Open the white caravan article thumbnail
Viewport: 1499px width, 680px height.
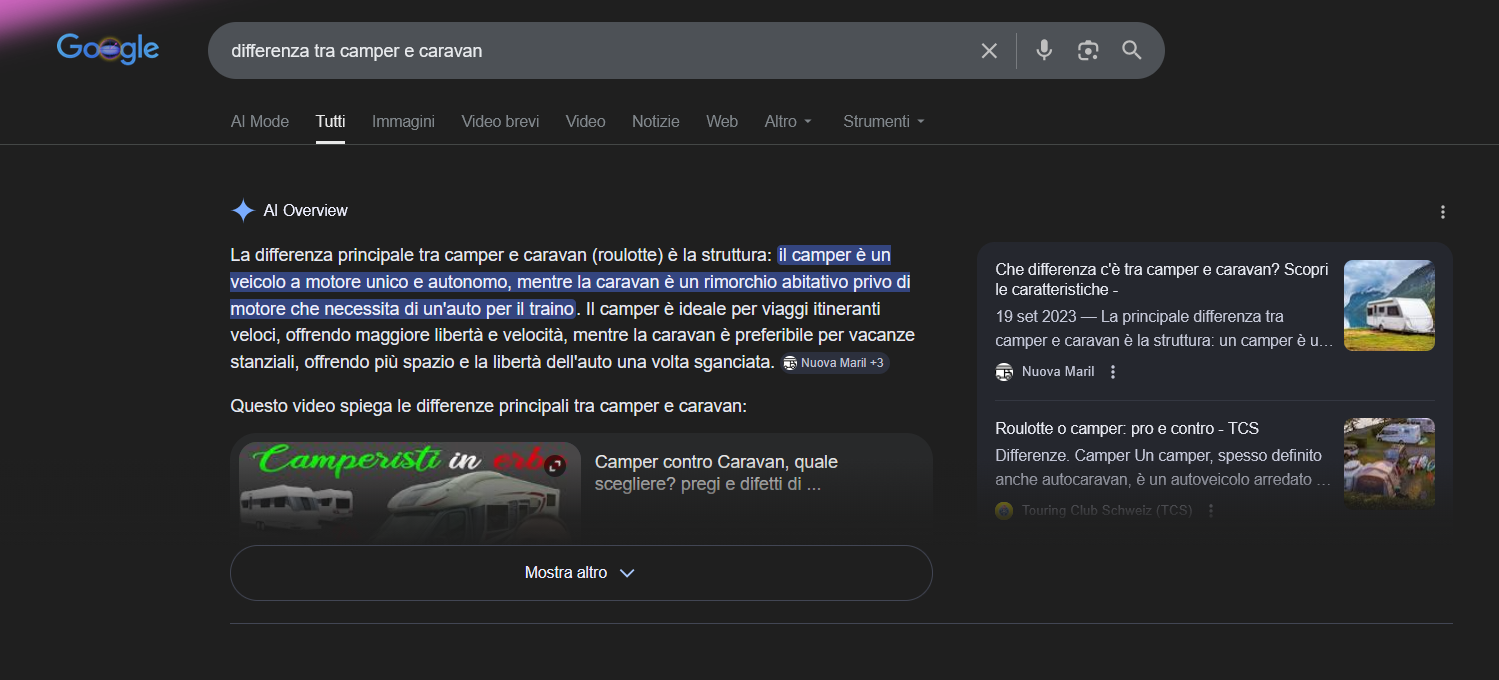1388,305
